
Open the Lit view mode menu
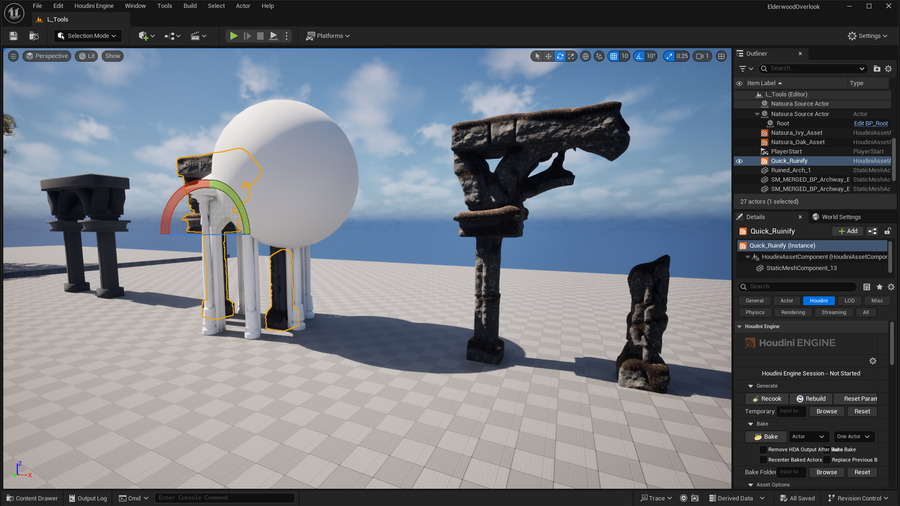click(x=86, y=56)
